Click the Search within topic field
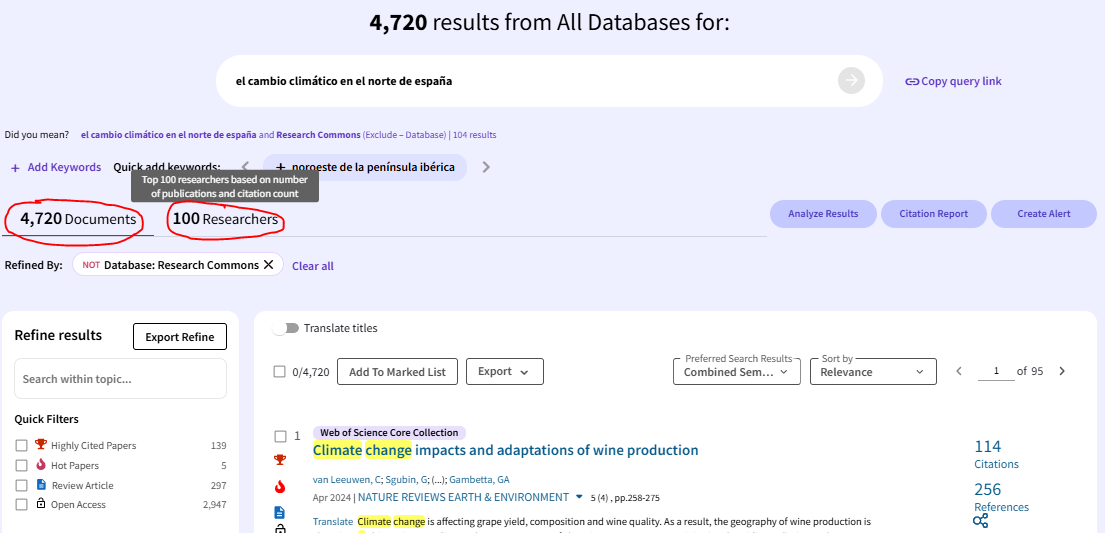This screenshot has height=533, width=1105. pos(120,379)
